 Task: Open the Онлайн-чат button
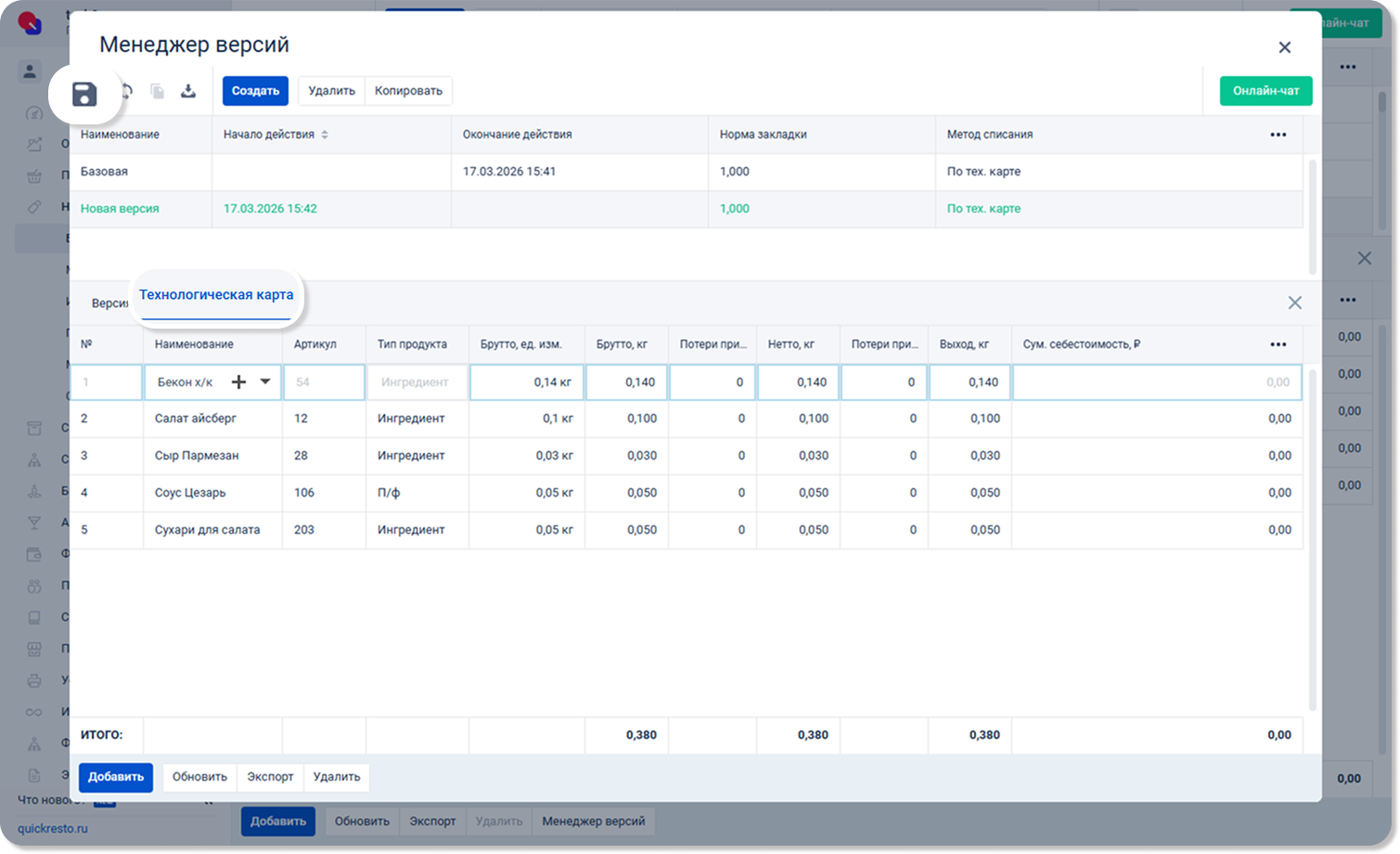(x=1265, y=91)
